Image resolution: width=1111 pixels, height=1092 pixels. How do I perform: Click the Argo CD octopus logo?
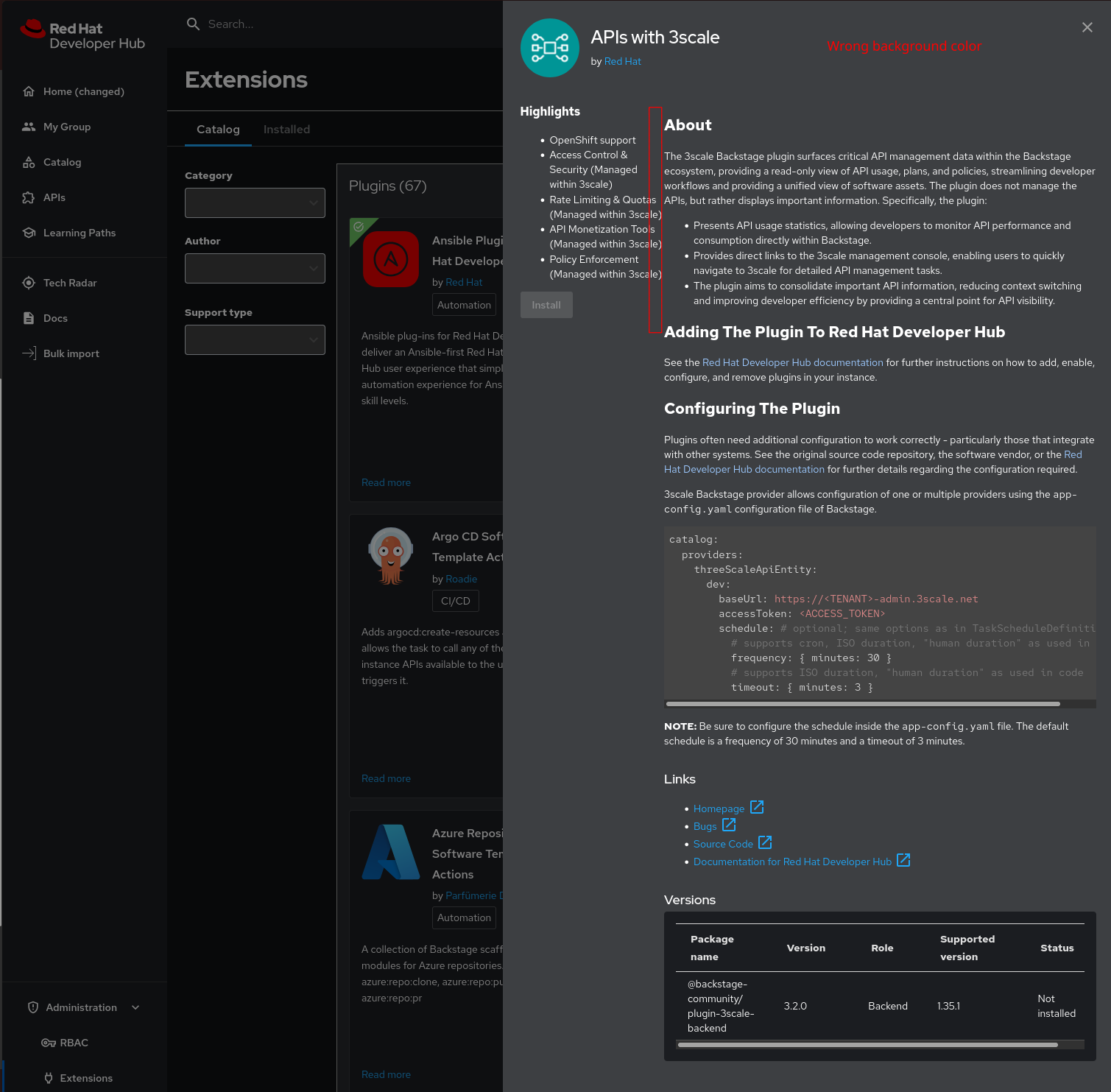point(391,555)
